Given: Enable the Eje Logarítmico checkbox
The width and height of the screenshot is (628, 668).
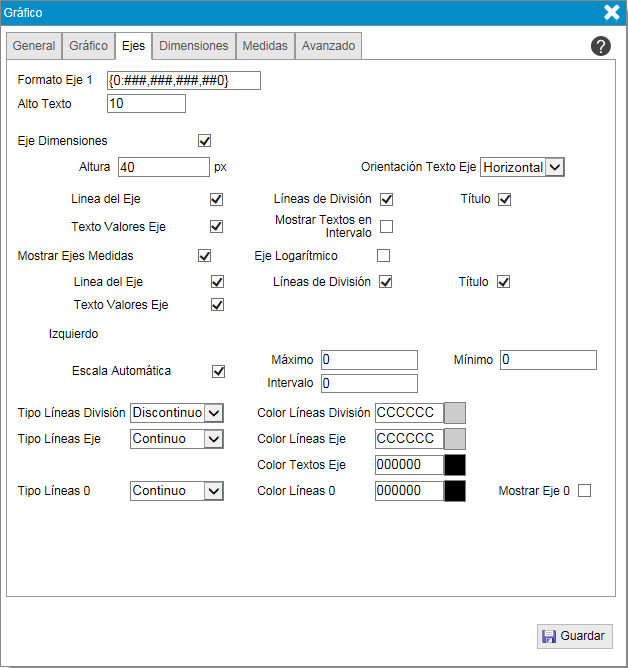Looking at the screenshot, I should (383, 256).
